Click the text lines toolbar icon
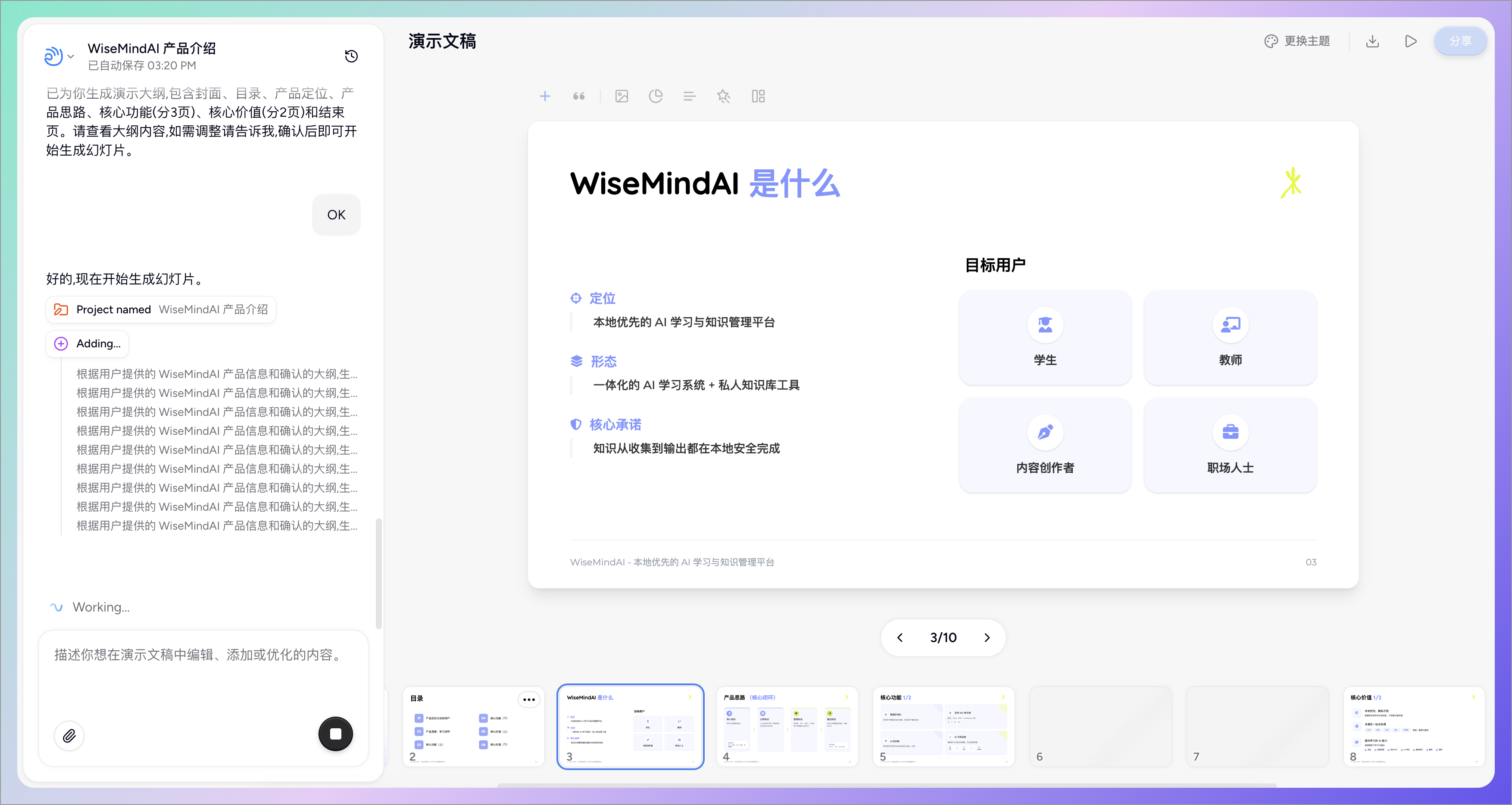Screen dimensions: 1512x805 [x=690, y=96]
